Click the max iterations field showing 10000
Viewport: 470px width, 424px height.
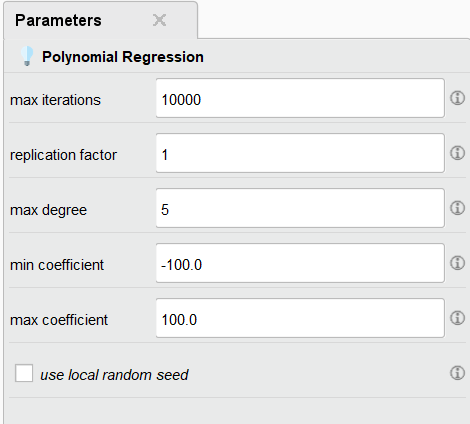pos(300,98)
